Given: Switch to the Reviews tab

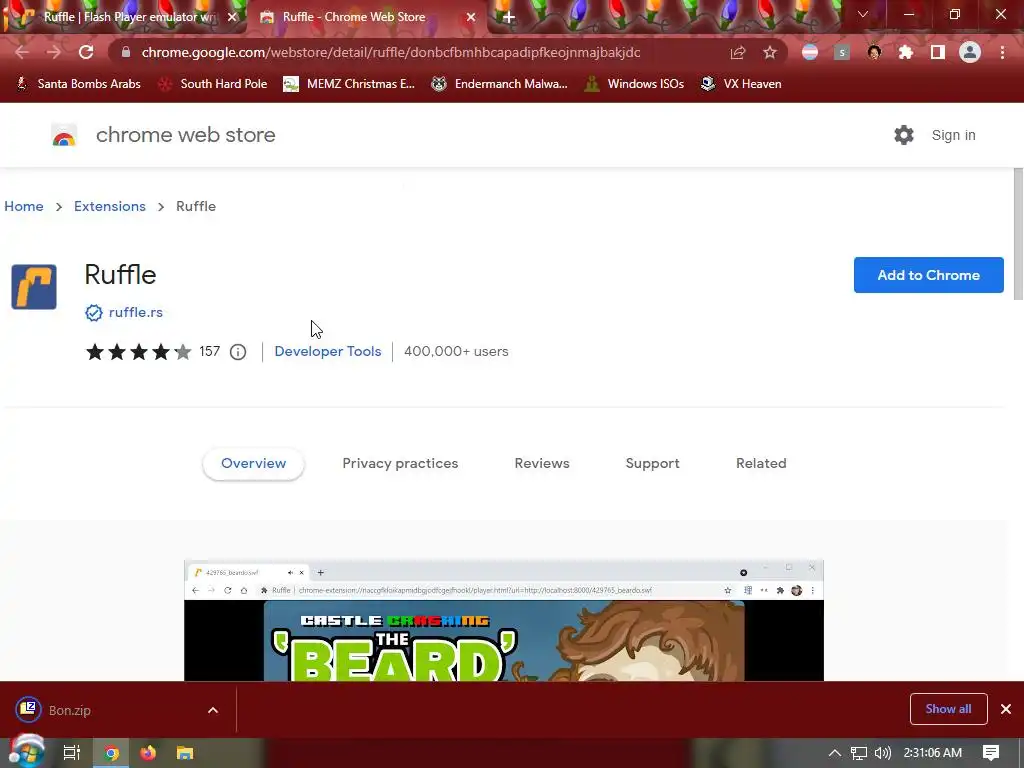Looking at the screenshot, I should pos(542,464).
